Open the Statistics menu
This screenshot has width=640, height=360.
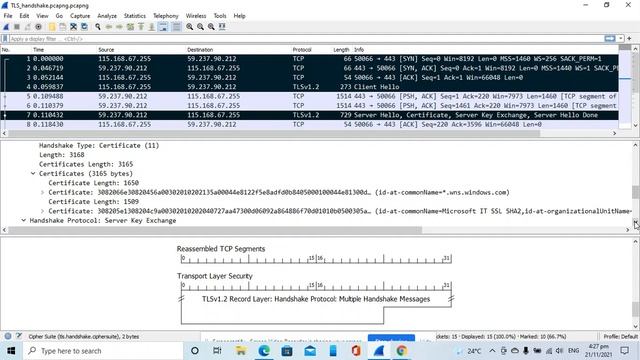pos(135,16)
